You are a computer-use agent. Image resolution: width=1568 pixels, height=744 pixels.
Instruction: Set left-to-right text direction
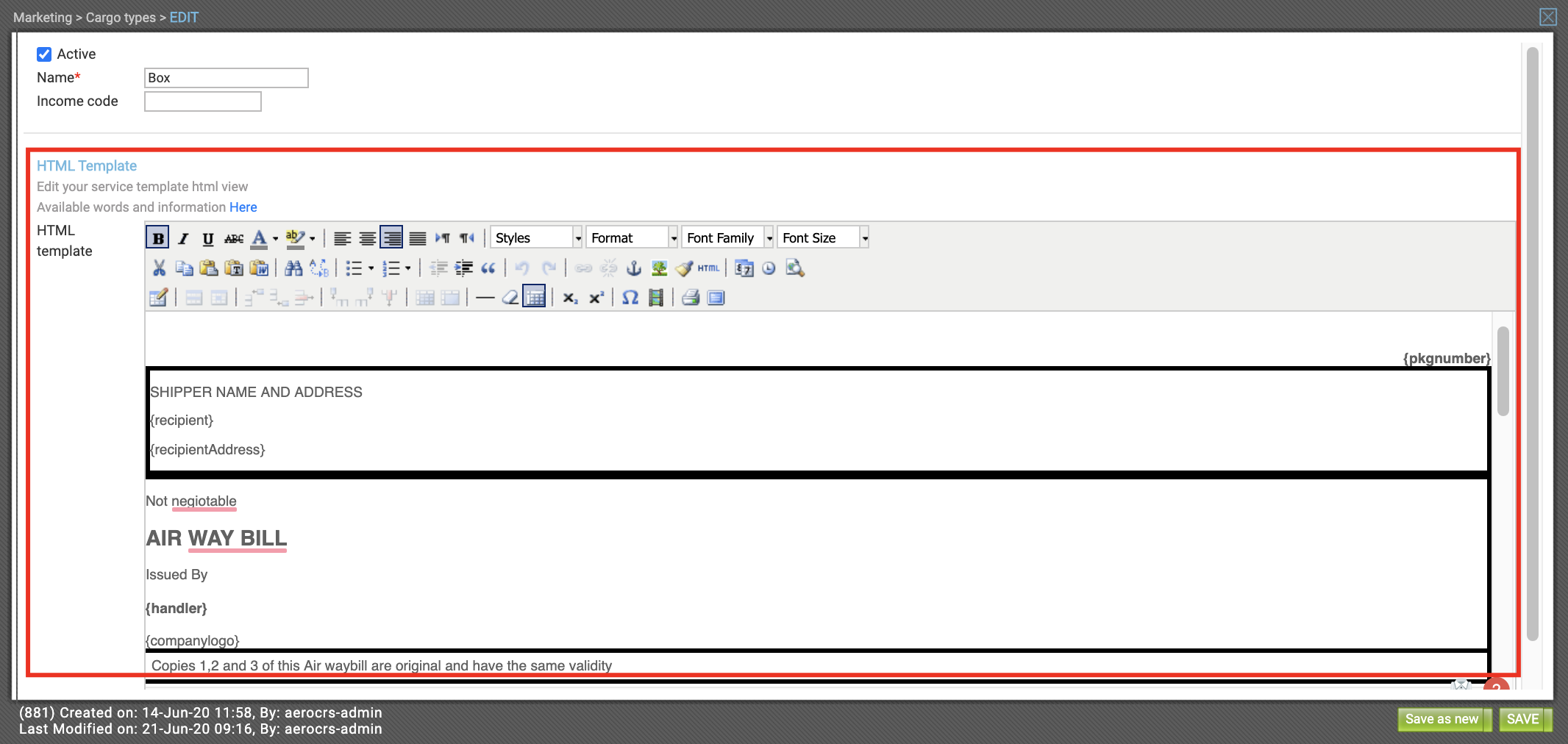tap(442, 237)
